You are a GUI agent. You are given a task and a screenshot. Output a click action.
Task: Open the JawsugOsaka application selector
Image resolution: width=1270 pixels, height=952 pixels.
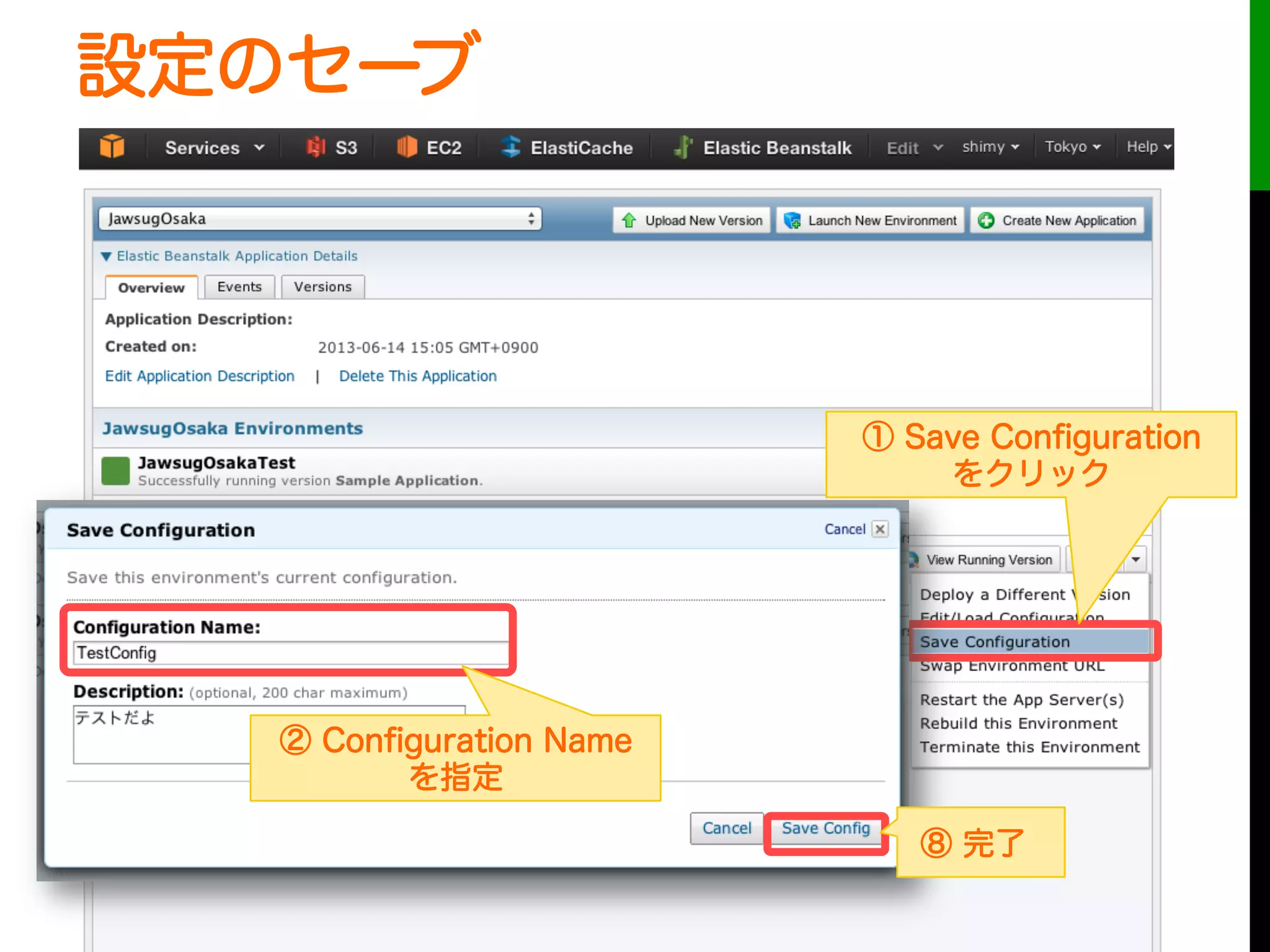point(320,219)
